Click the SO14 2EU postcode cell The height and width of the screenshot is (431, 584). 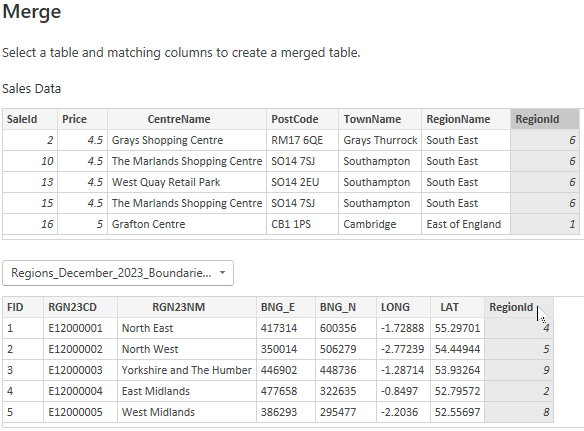302,182
